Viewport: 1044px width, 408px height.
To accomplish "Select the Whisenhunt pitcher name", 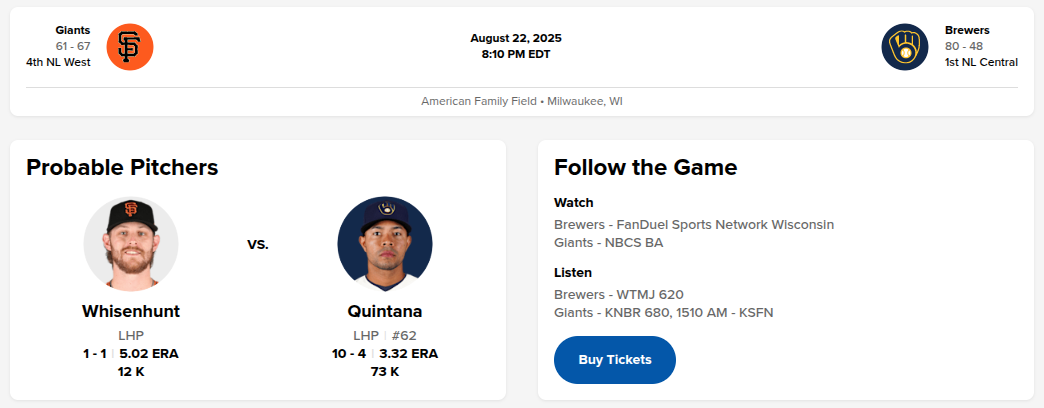I will [131, 311].
